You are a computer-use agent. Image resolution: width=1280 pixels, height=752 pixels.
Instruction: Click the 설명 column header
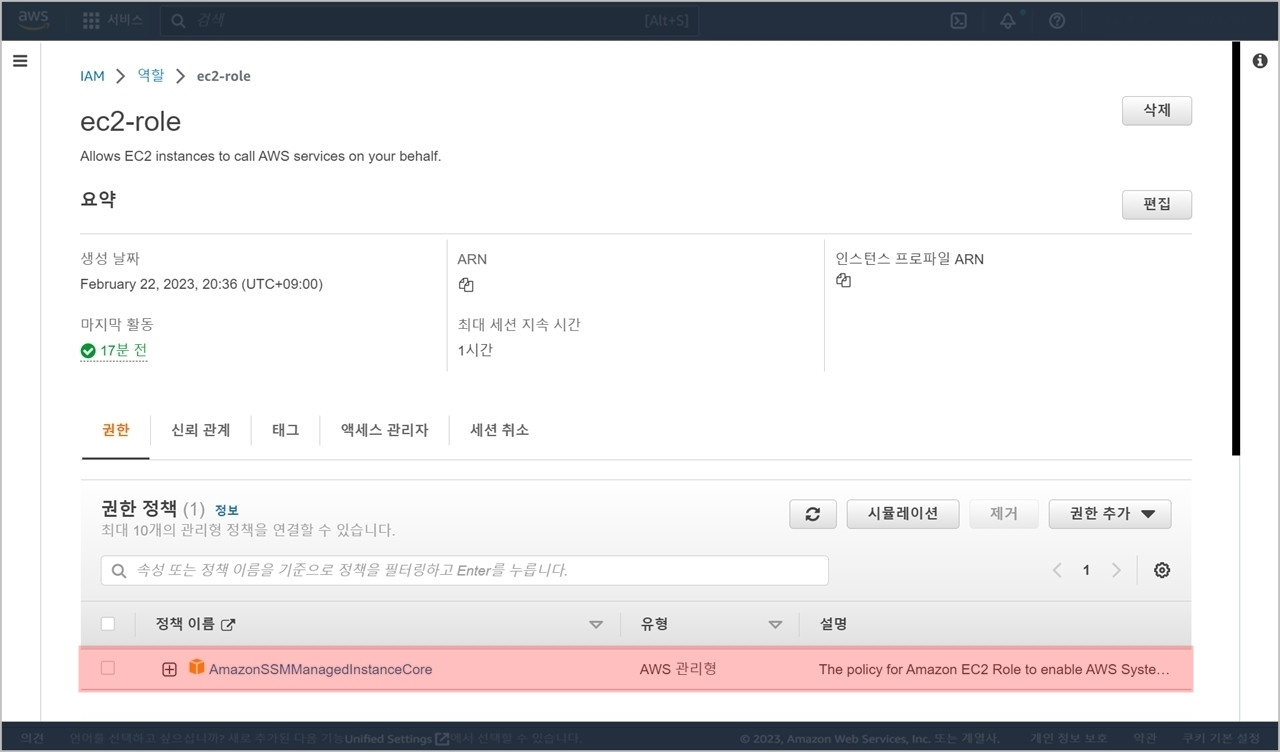(x=834, y=624)
